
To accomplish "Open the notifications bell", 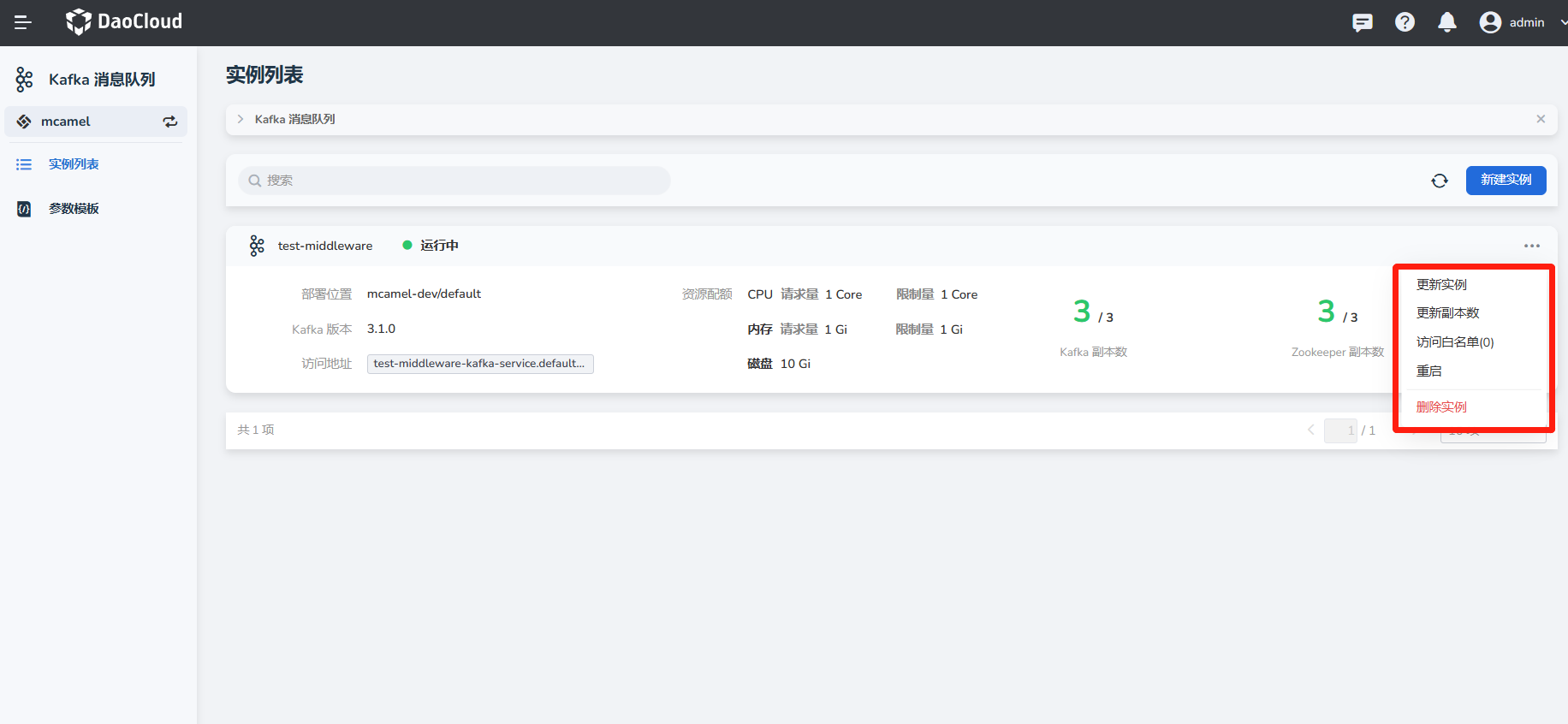I will pos(1446,22).
